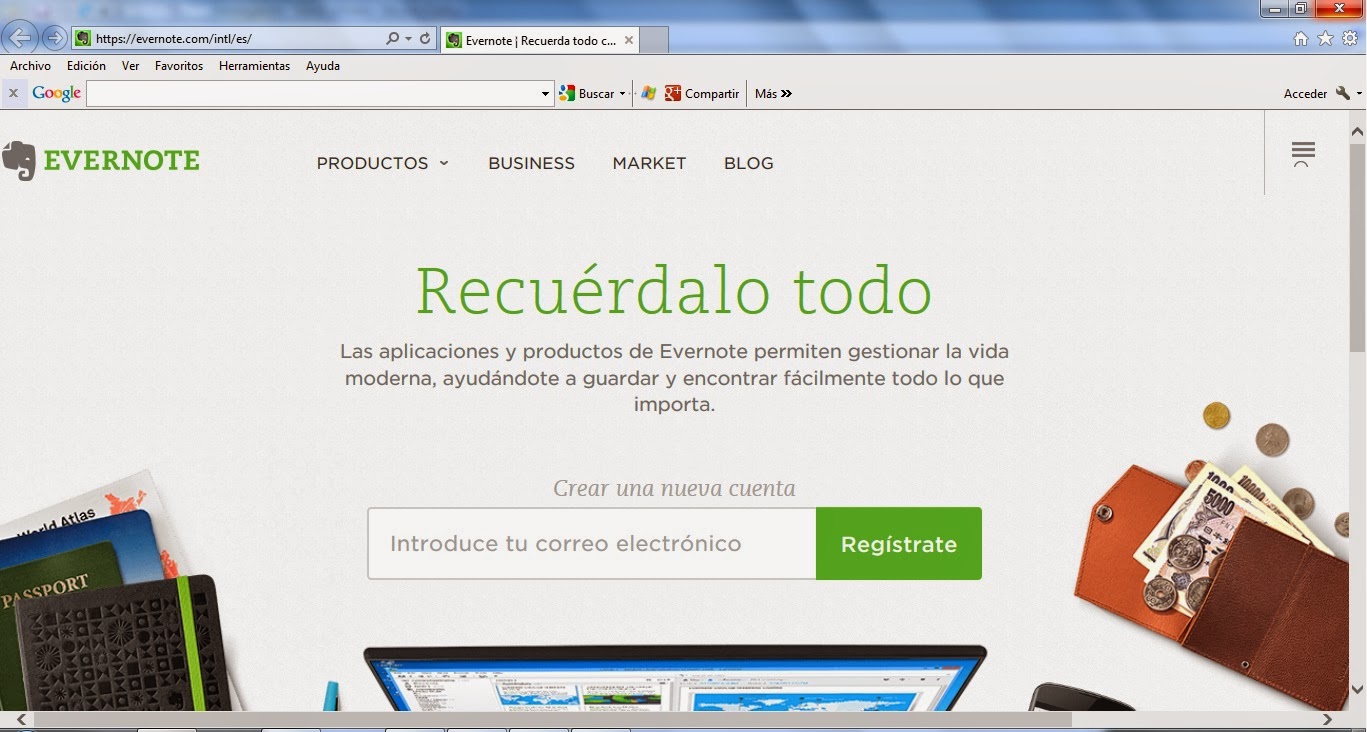Show more toolbar items via Más
Screen dimensions: 1367x732
773,93
